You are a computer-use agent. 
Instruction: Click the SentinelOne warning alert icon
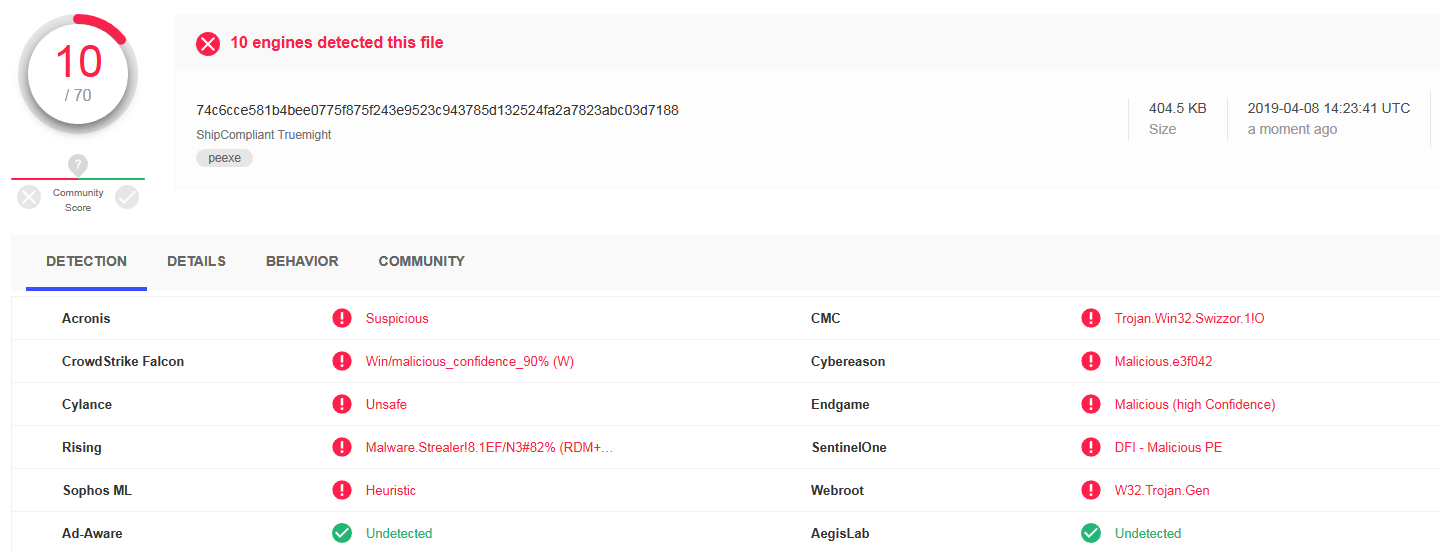click(1091, 448)
